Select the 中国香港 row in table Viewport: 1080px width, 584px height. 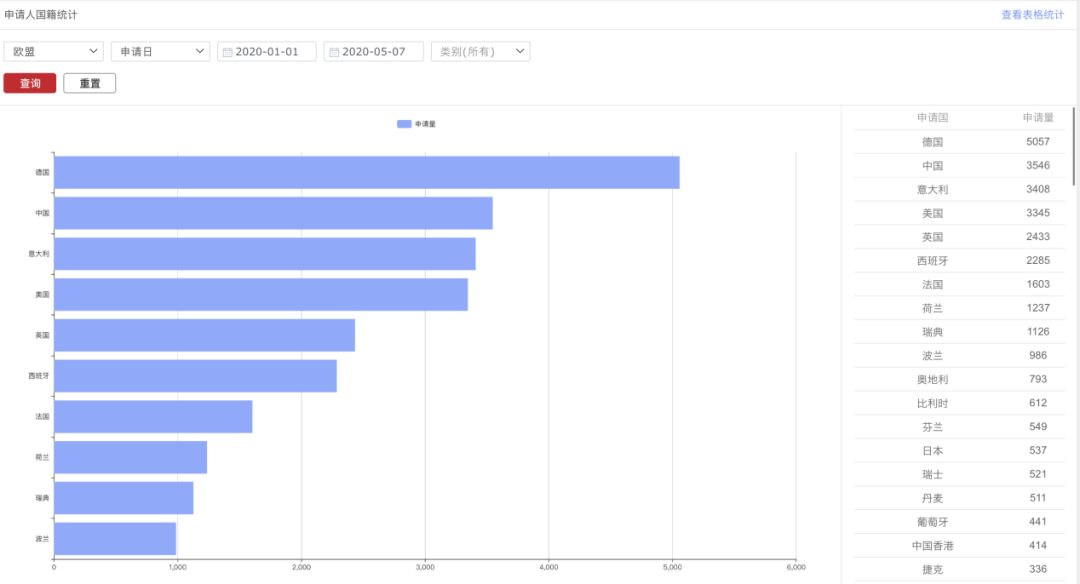pyautogui.click(x=959, y=545)
